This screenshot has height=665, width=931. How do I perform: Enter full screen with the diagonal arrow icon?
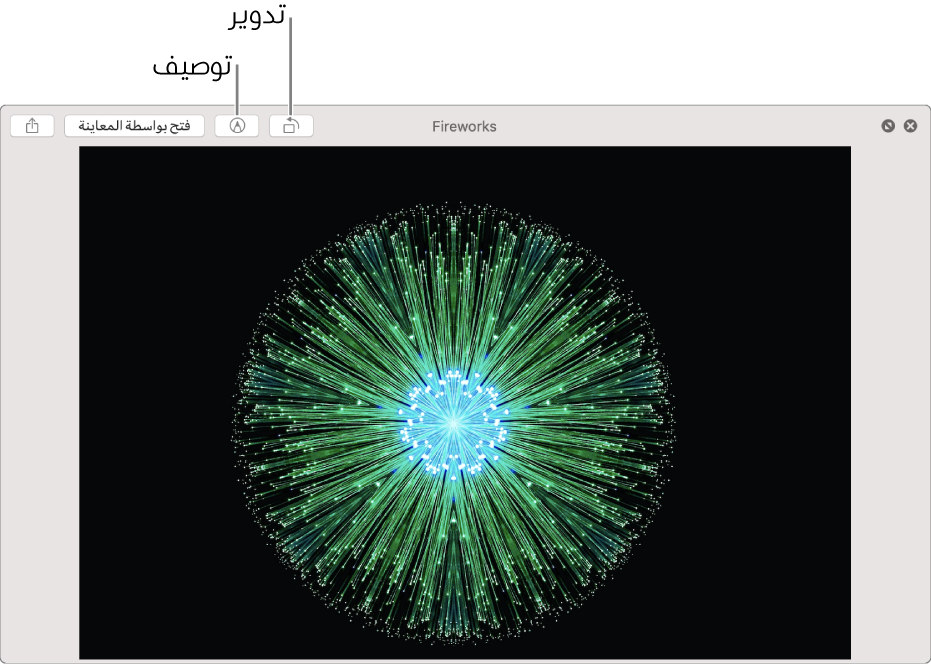[x=887, y=126]
